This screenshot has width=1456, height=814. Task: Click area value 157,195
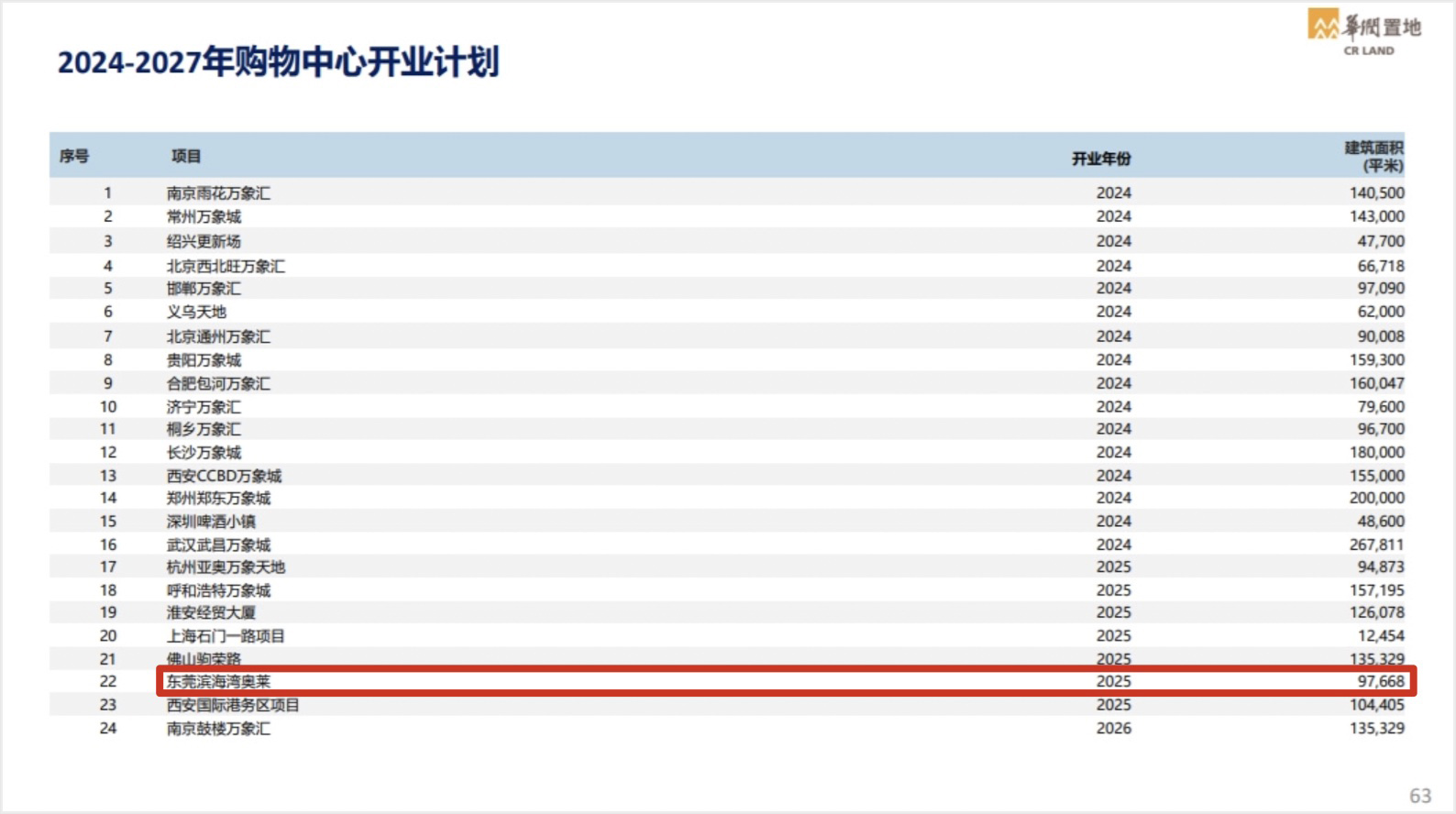(x=1376, y=590)
